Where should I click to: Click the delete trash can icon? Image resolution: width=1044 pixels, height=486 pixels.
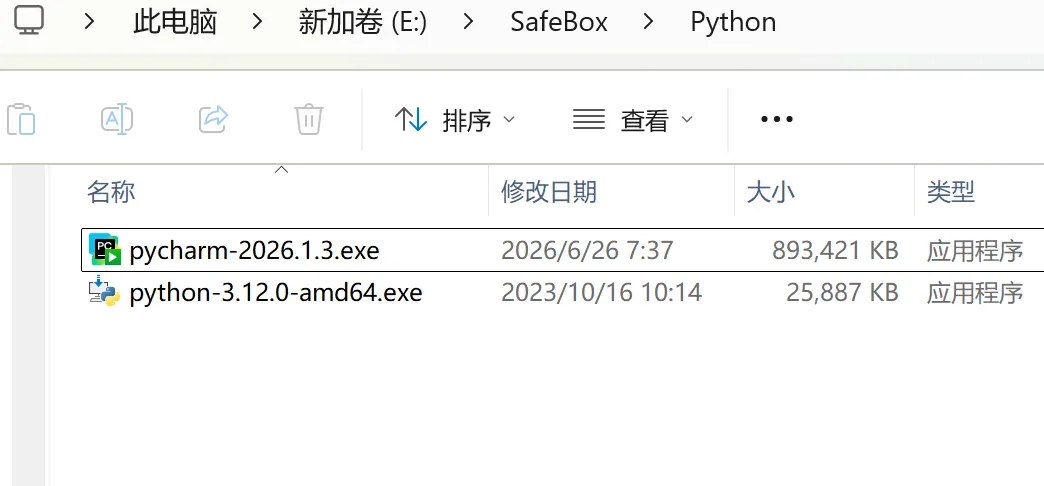pyautogui.click(x=309, y=120)
